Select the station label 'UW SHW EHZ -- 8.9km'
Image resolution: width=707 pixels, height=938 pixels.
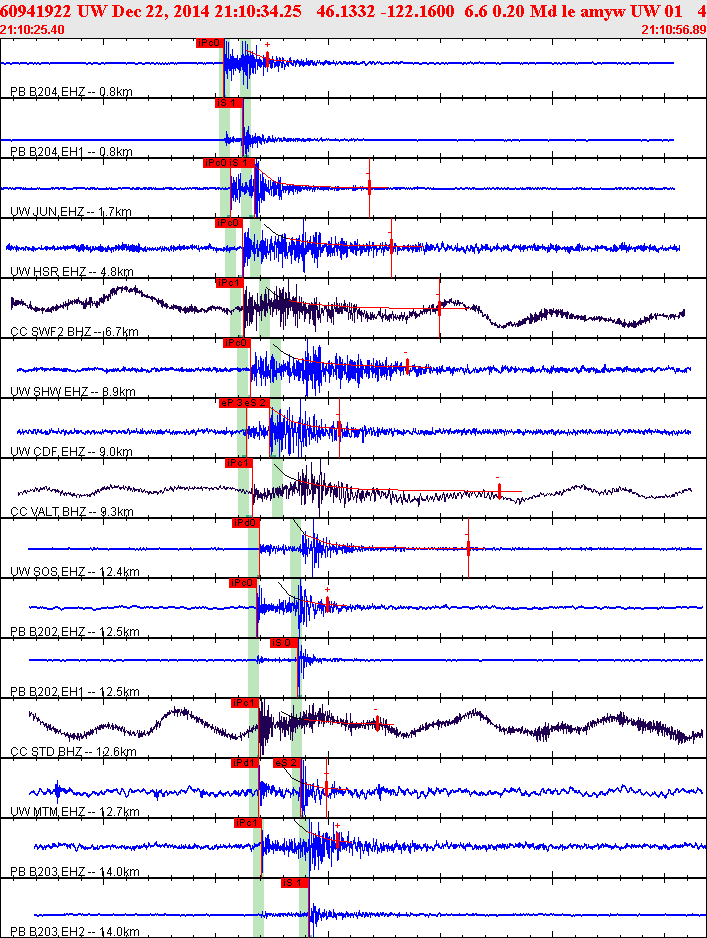pyautogui.click(x=73, y=392)
